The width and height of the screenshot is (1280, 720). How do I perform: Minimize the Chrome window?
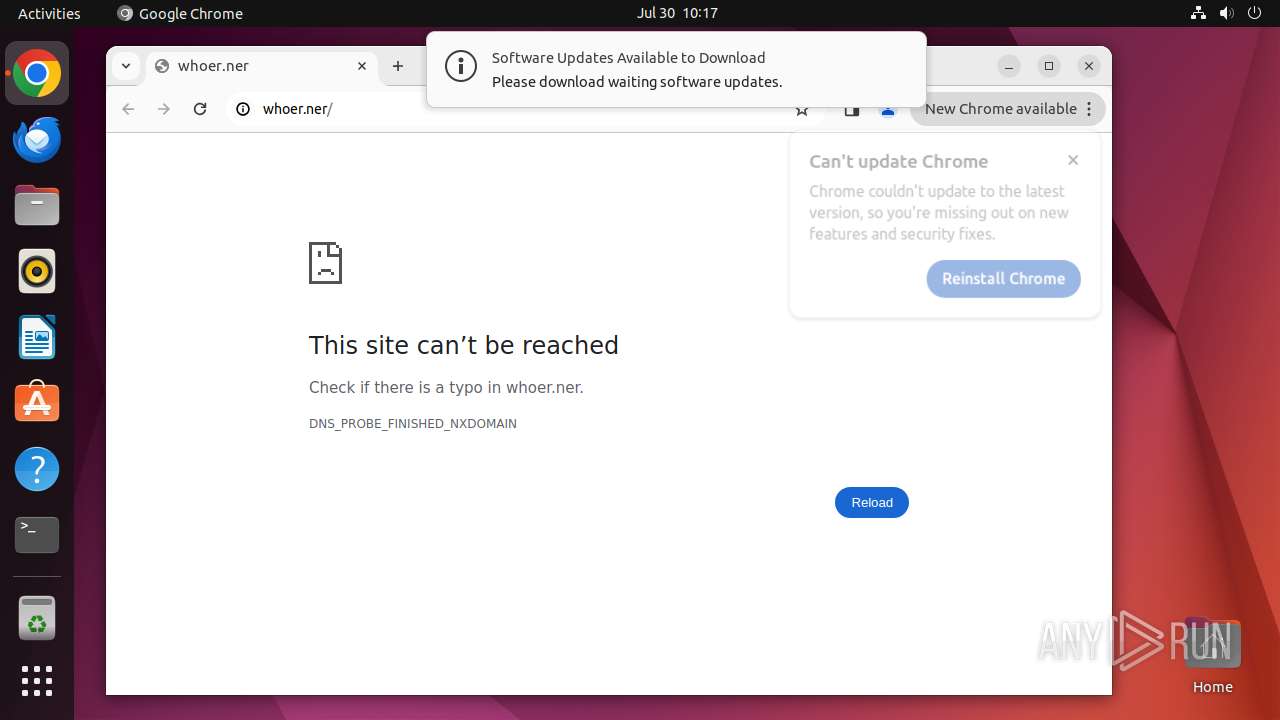[x=1009, y=66]
